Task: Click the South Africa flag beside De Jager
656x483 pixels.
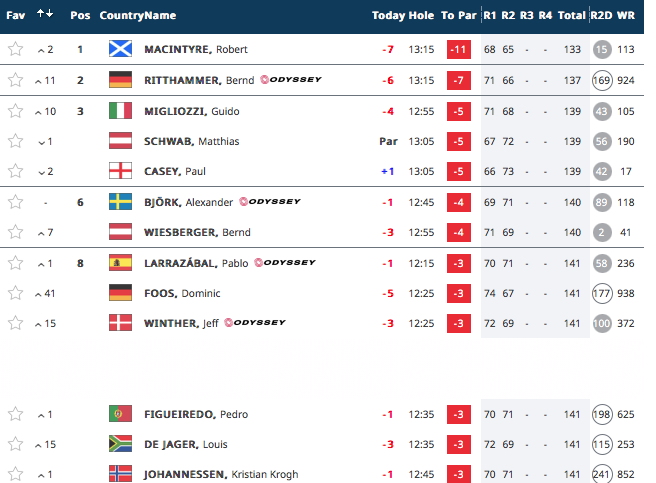Action: [120, 444]
